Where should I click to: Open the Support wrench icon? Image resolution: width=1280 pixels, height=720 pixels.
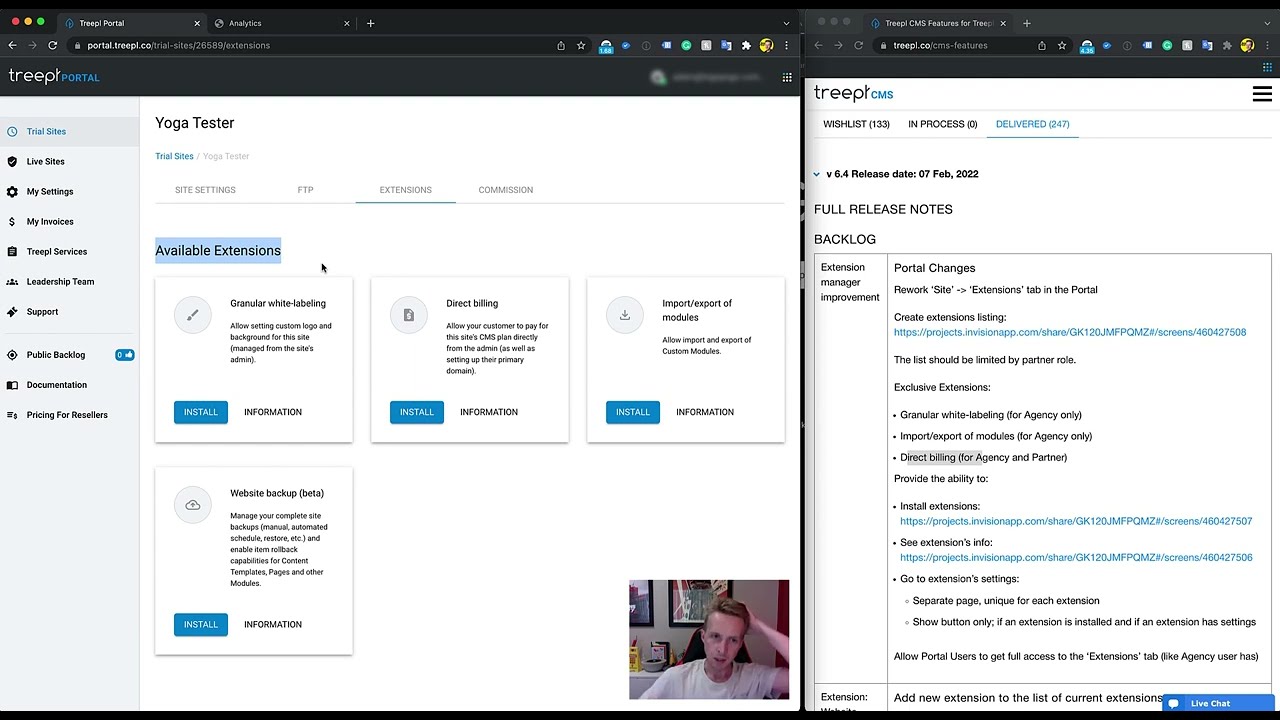12,311
